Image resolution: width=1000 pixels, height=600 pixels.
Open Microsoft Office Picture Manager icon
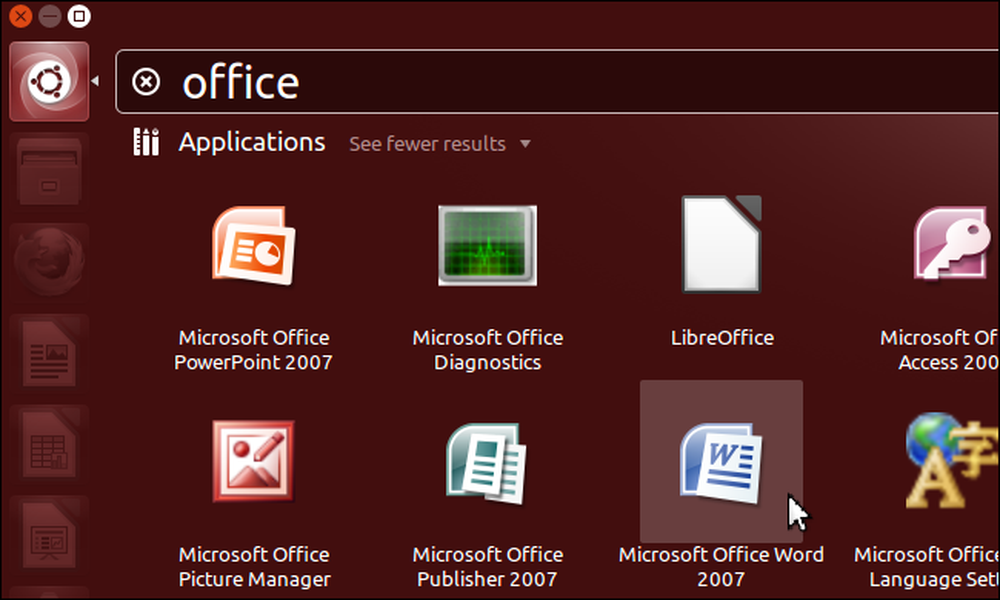click(x=253, y=461)
